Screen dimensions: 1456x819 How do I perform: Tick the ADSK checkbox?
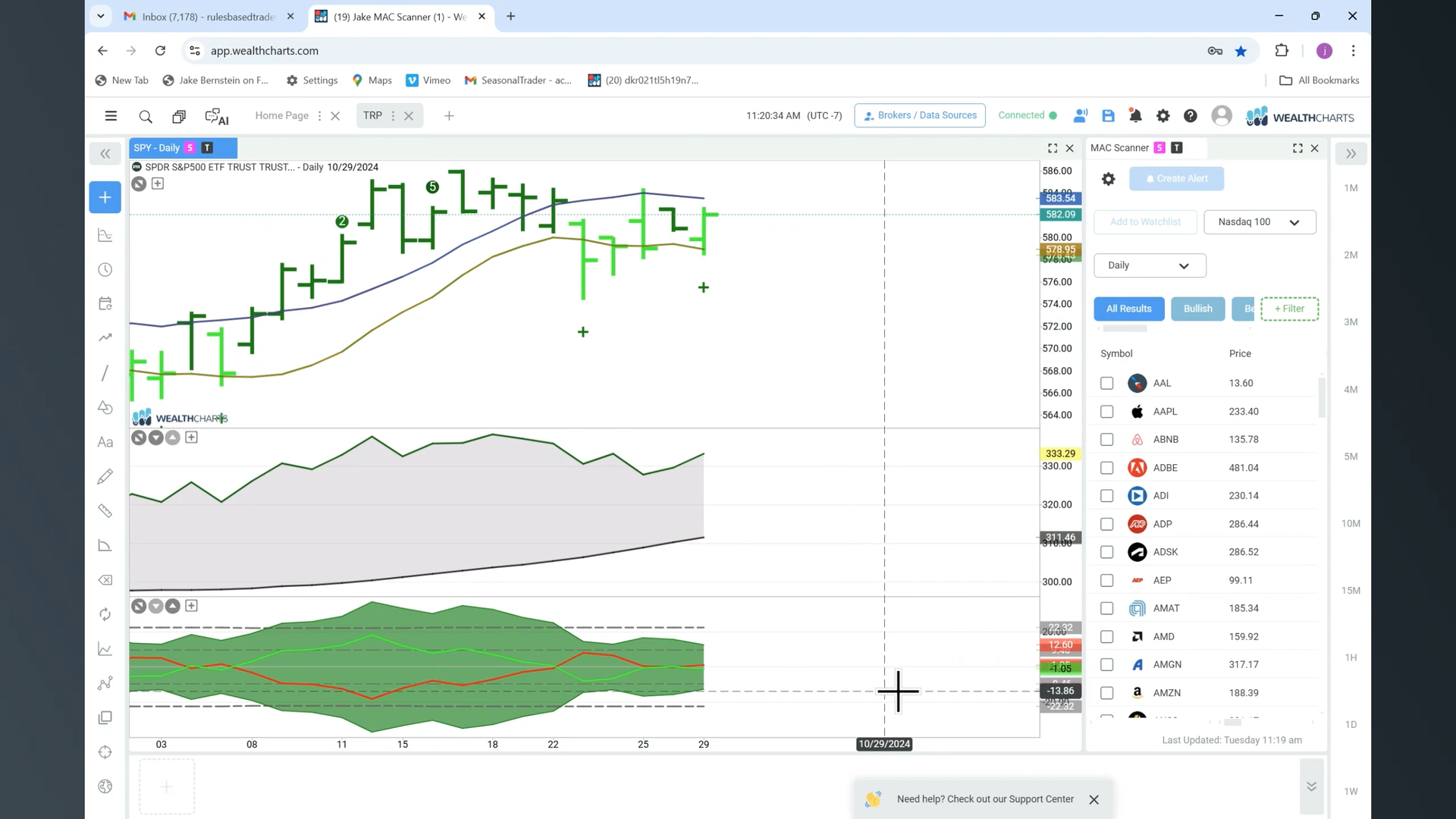click(x=1107, y=552)
